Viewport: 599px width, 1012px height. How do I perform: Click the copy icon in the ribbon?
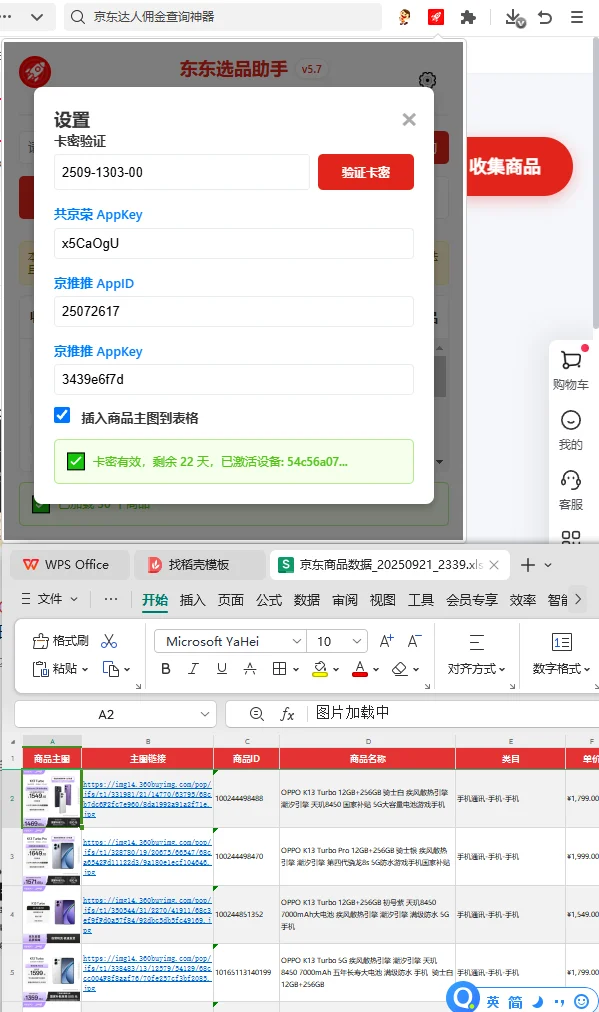(x=111, y=669)
